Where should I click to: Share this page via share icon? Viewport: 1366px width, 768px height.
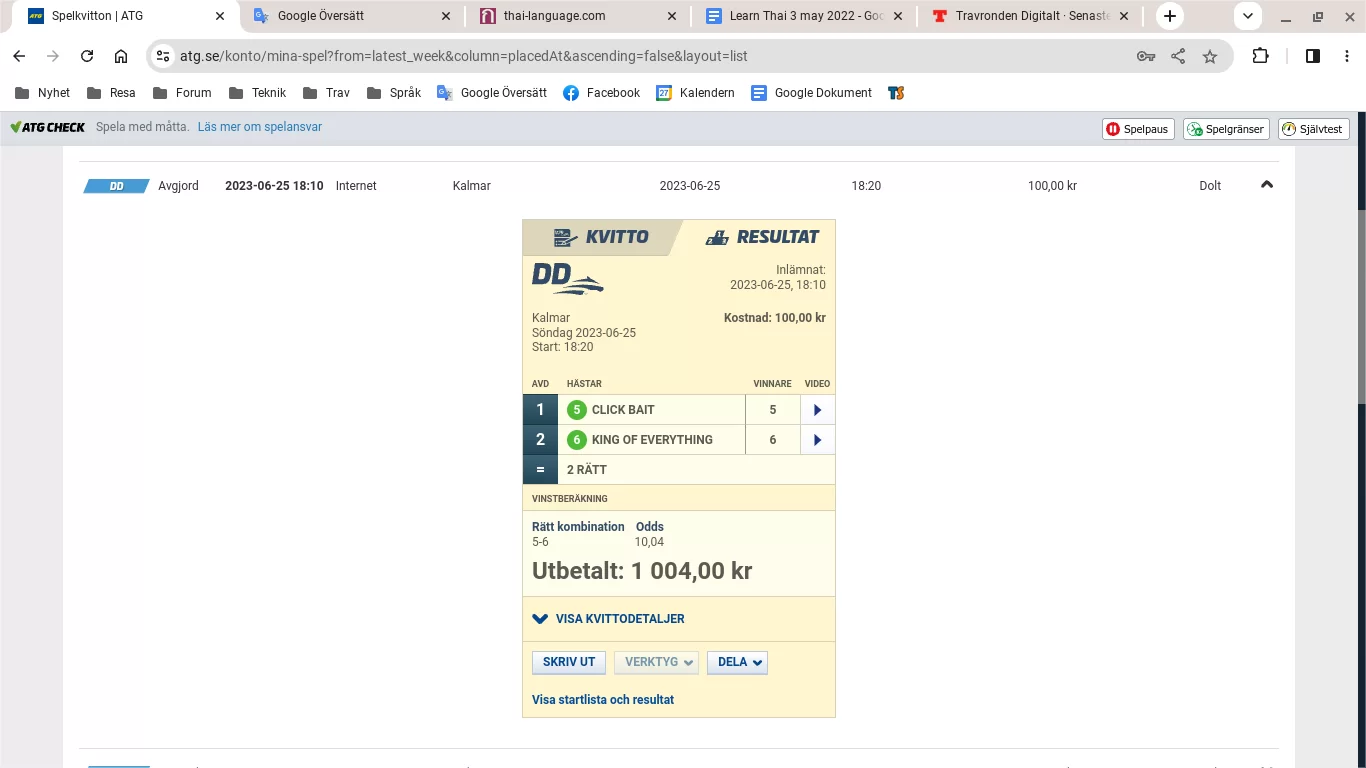(x=1178, y=56)
